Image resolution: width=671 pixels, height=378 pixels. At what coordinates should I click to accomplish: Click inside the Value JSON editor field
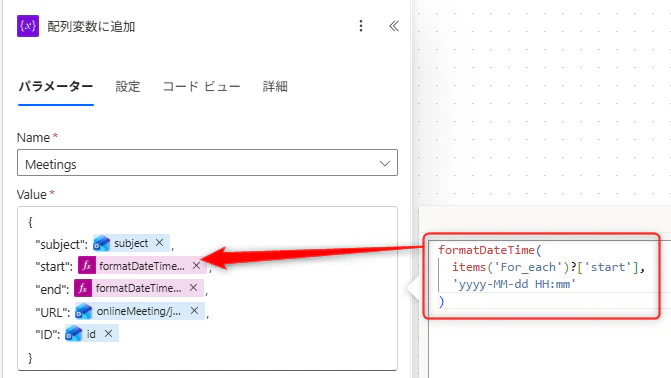click(x=207, y=288)
